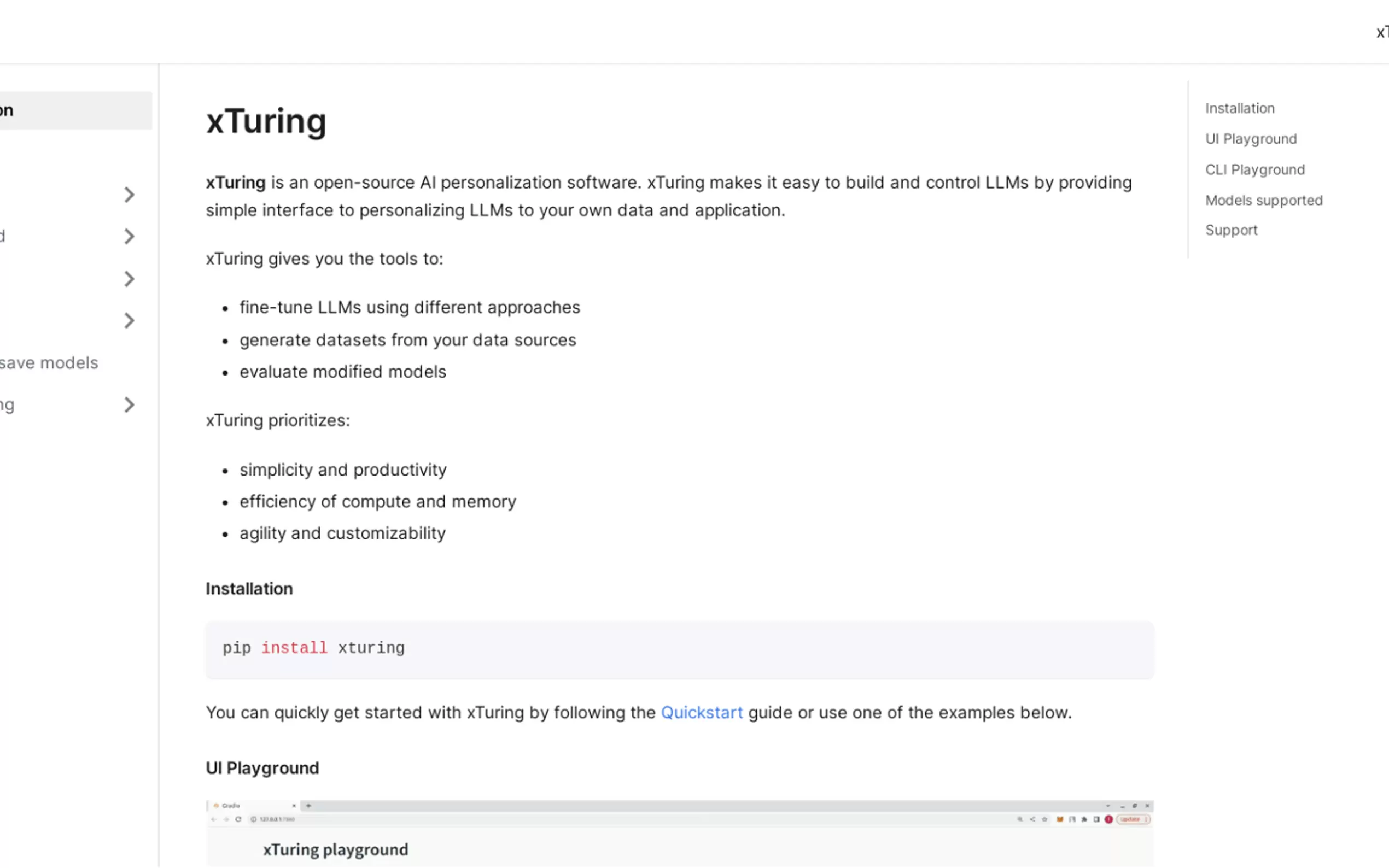Click the cut-off navbar text at top right
This screenshot has height=868, width=1389.
(x=1381, y=33)
